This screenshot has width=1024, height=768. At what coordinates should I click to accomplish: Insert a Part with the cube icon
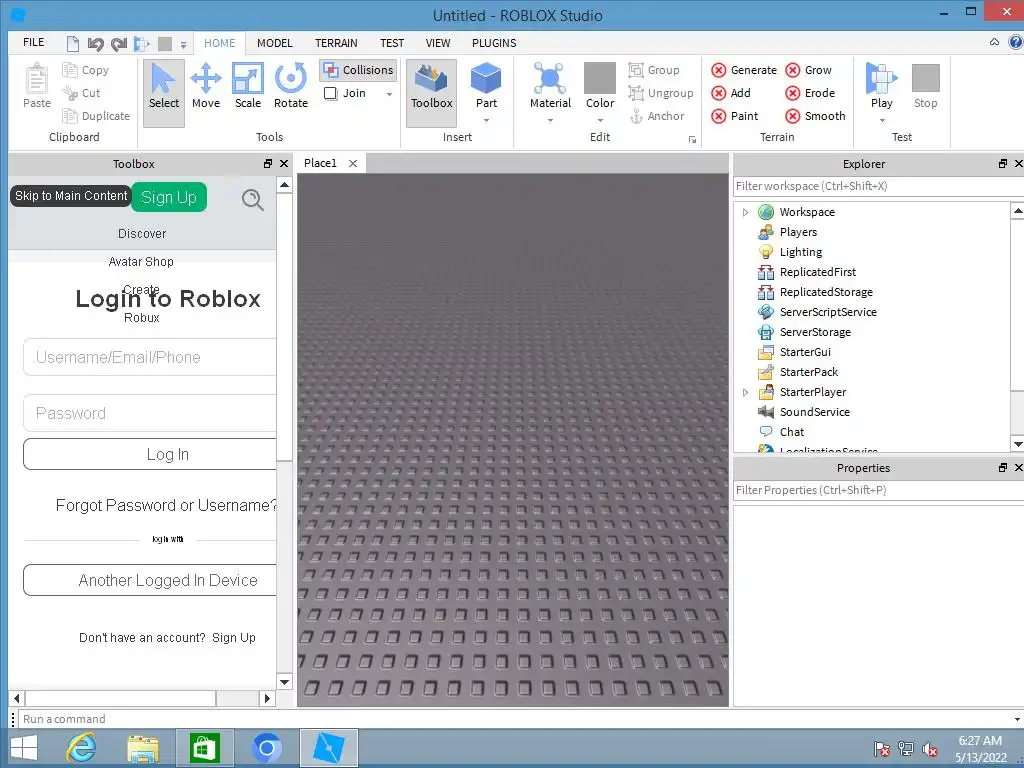(x=486, y=78)
